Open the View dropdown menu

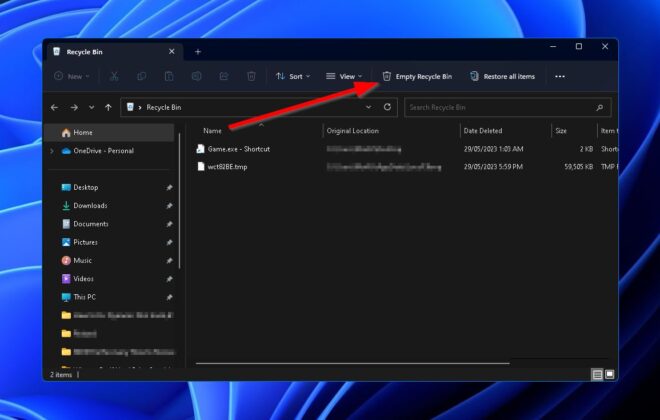(x=343, y=76)
